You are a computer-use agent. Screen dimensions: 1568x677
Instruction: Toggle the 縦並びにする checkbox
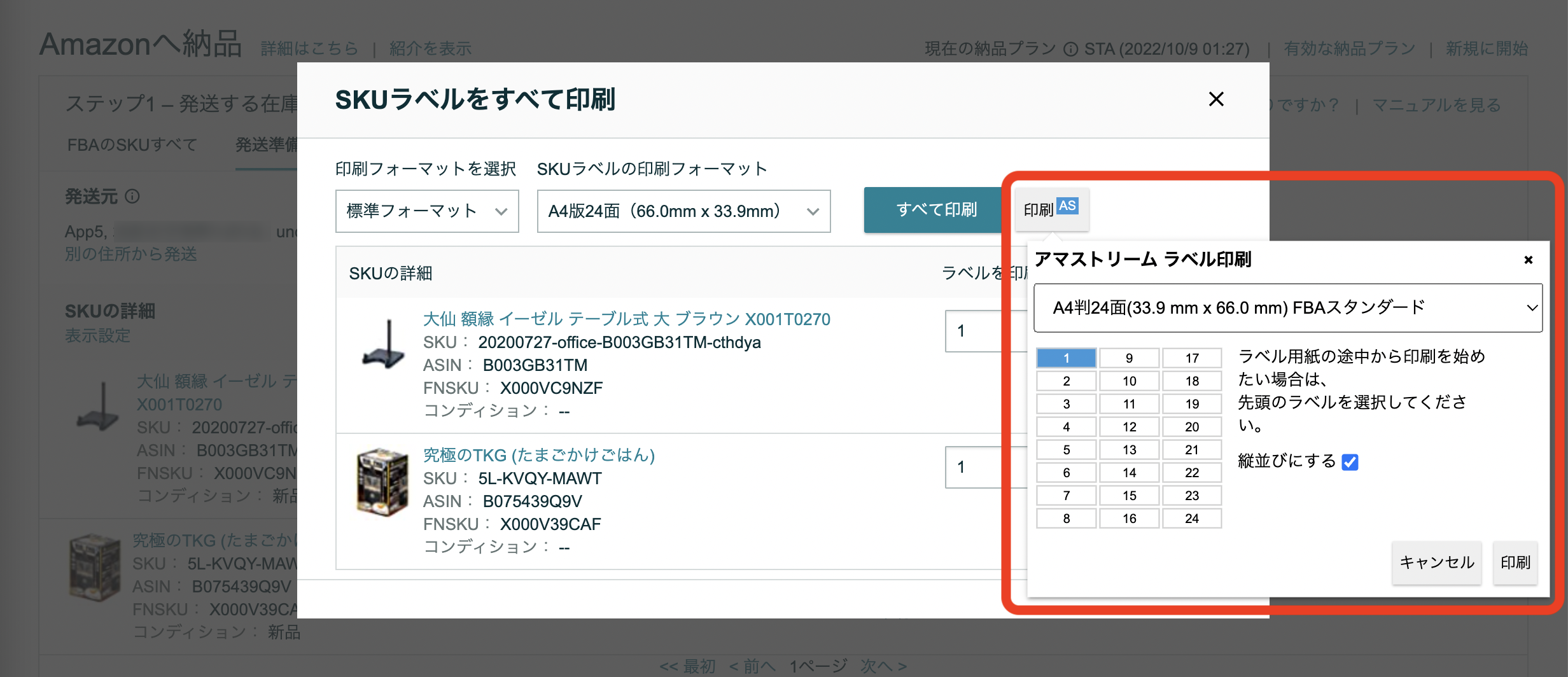1350,463
